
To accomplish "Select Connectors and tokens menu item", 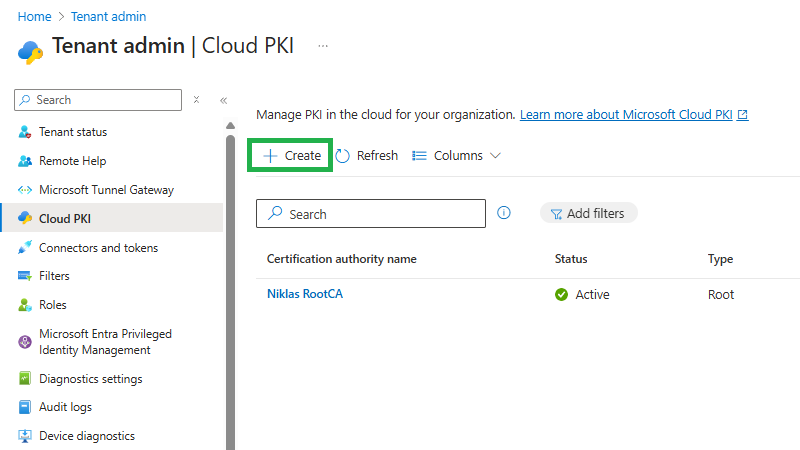I will pyautogui.click(x=98, y=248).
